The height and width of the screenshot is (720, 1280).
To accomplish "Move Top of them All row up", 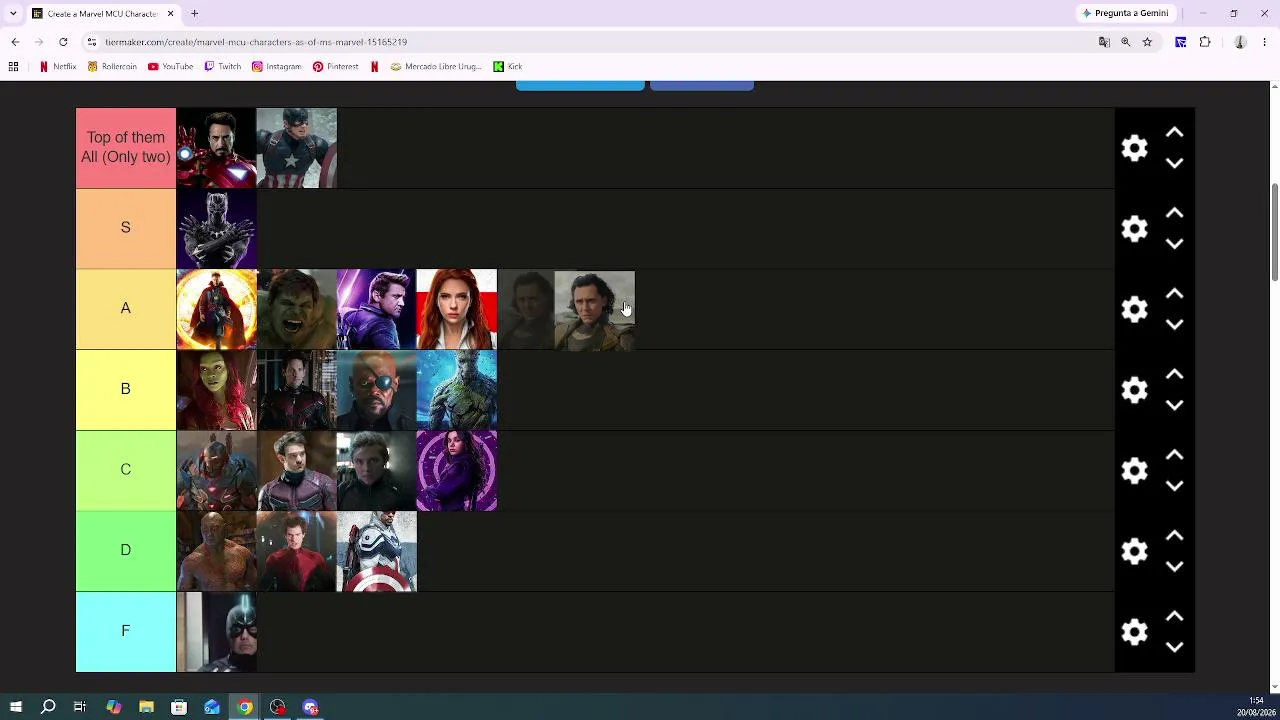I will pos(1175,132).
